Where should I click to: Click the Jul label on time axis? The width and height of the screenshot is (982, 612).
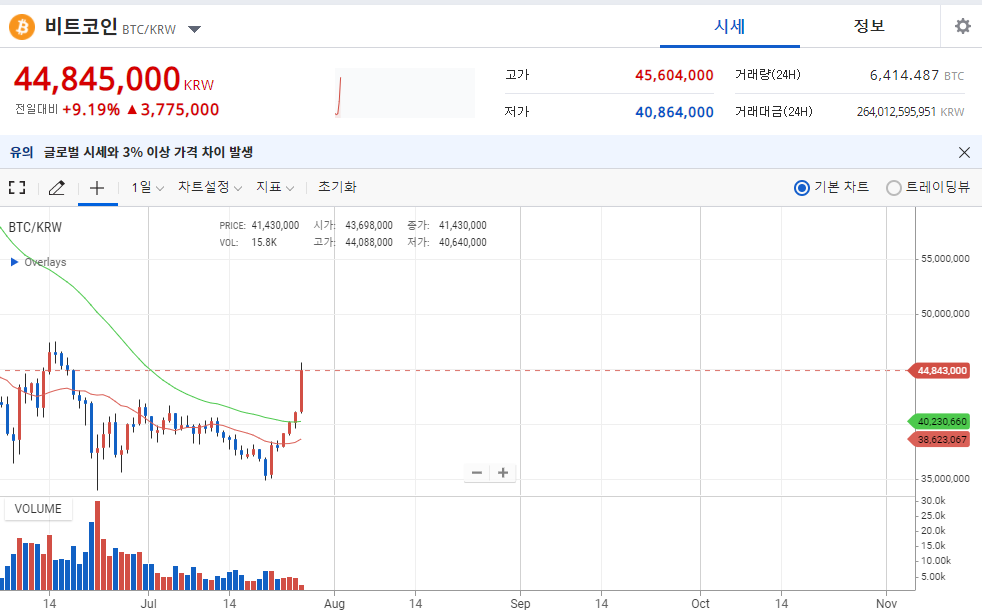tap(148, 603)
